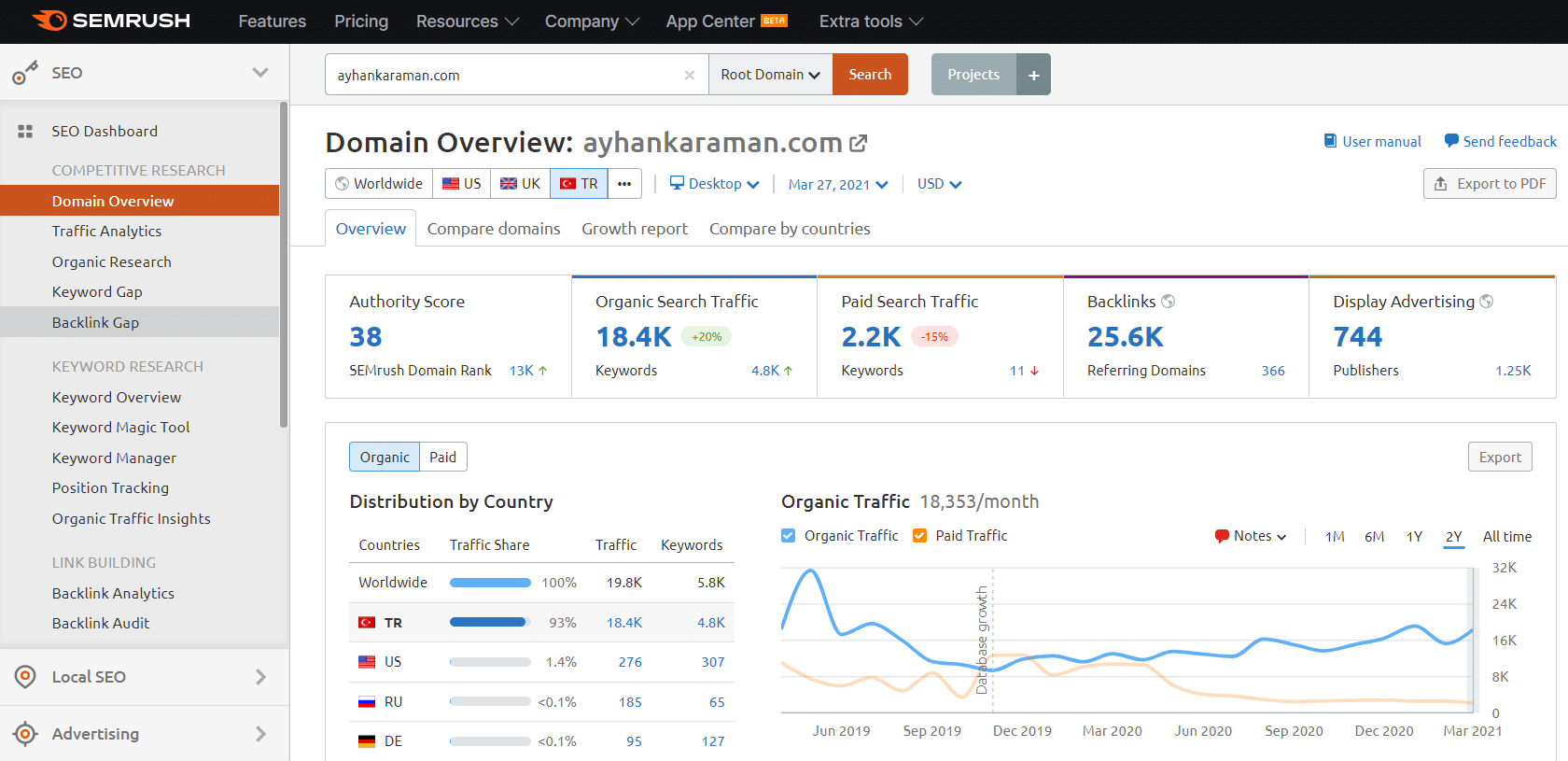1568x761 pixels.
Task: Click the Projects button
Action: (x=973, y=75)
